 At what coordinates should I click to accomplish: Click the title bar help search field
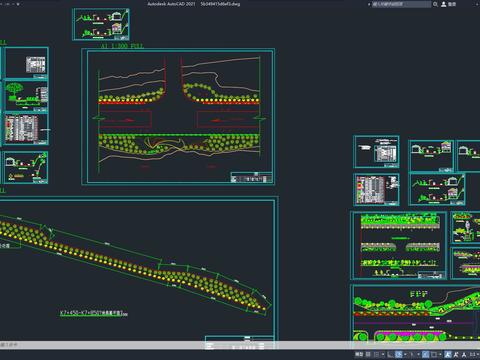401,4
